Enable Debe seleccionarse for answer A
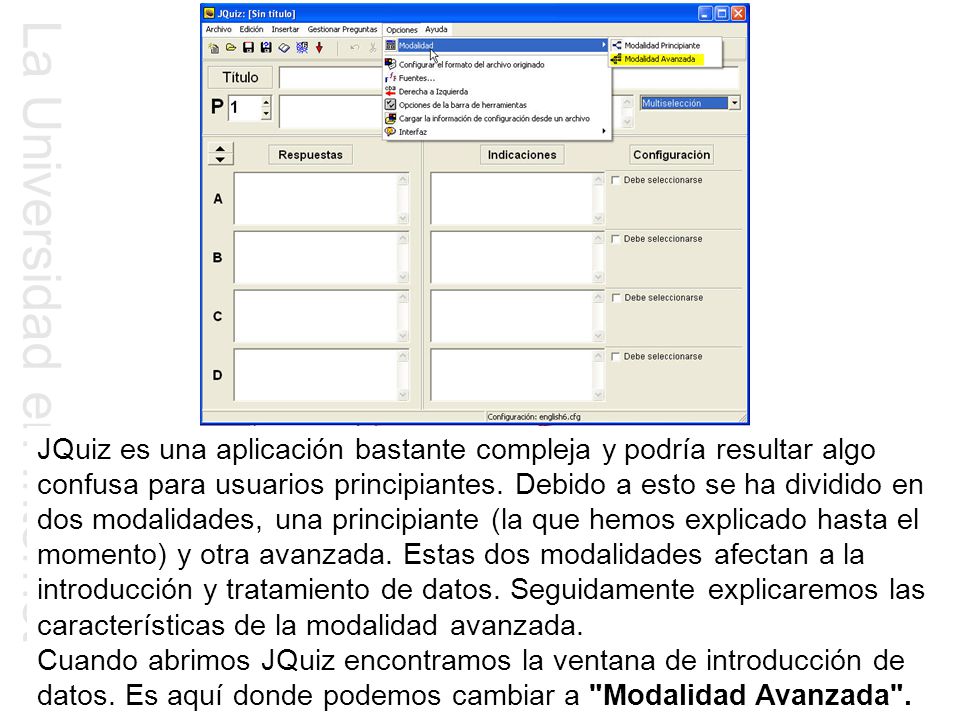The height and width of the screenshot is (720, 960). [x=616, y=180]
